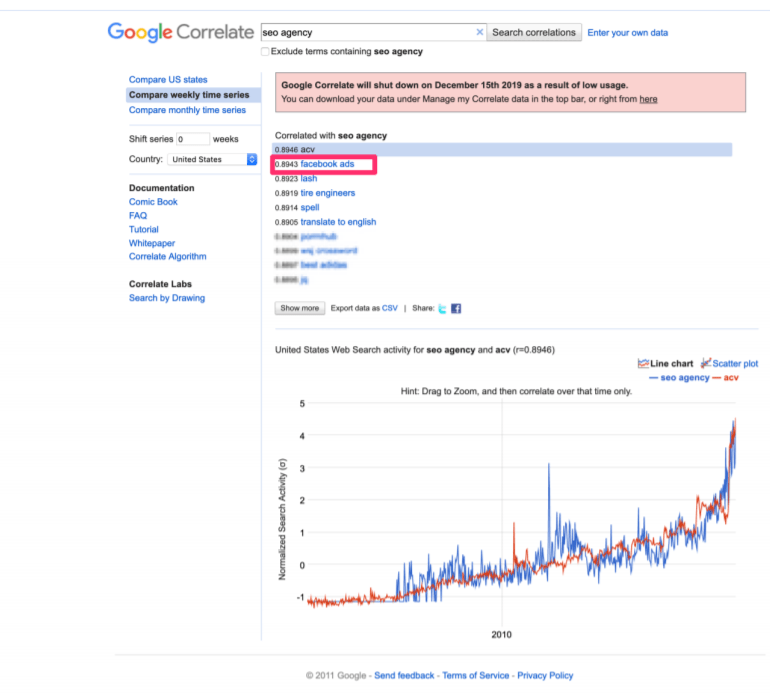Select Compare US states
Image resolution: width=770 pixels, height=695 pixels.
pos(168,80)
